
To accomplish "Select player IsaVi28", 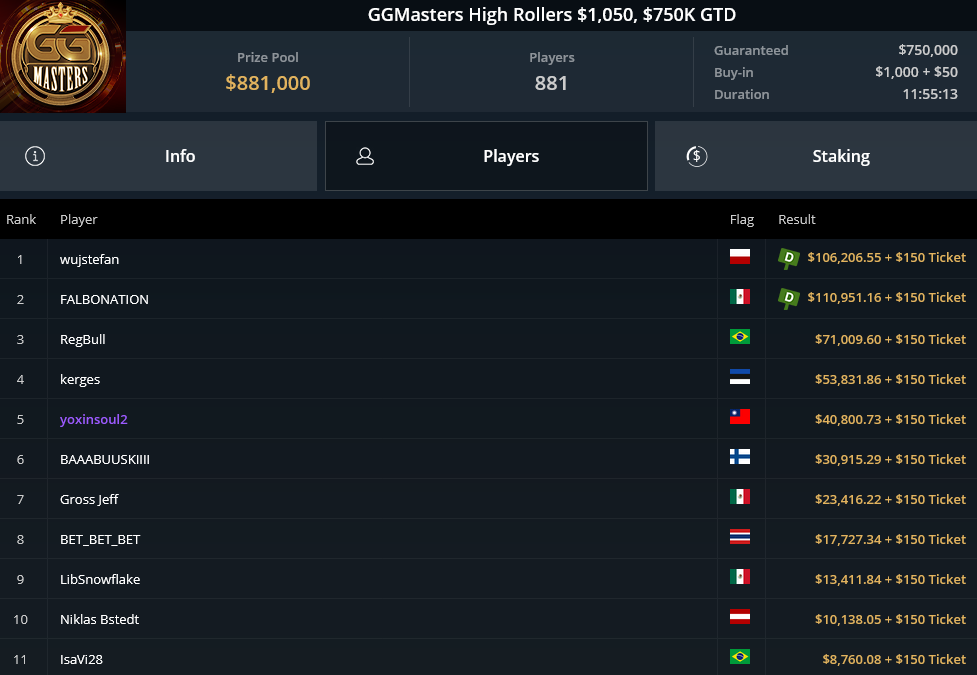I will (x=81, y=659).
